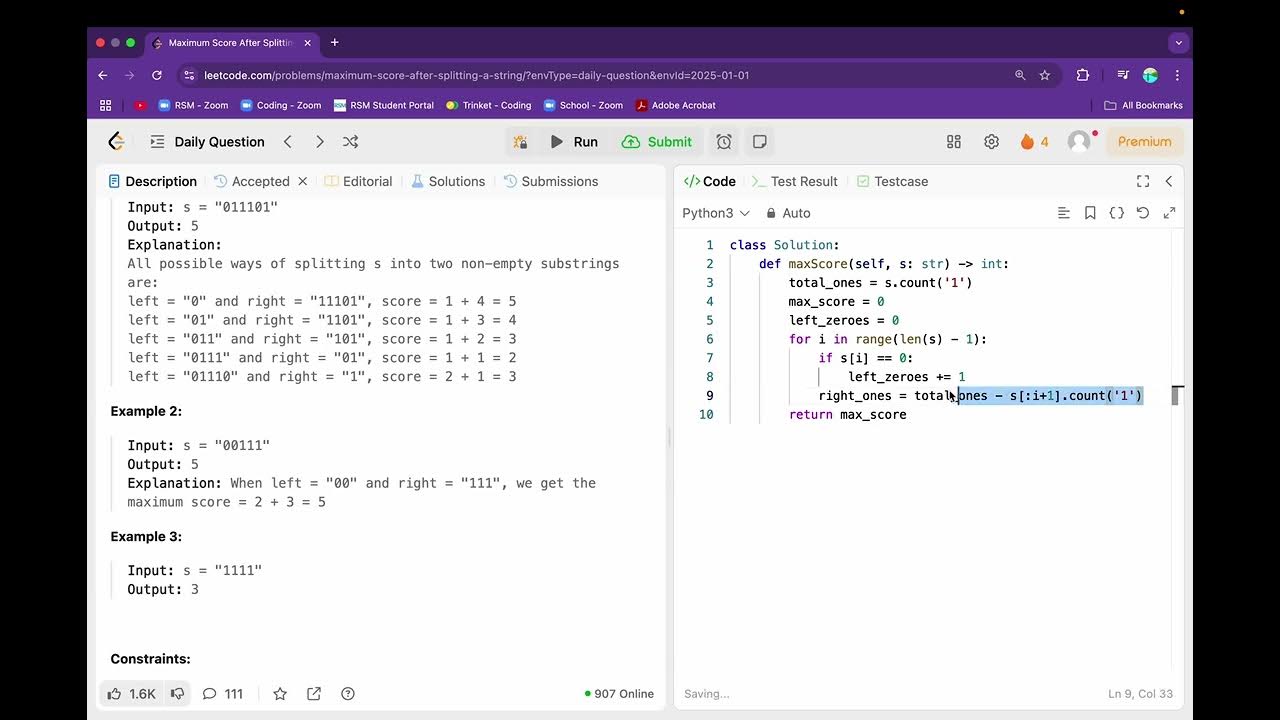Submit the solution
The height and width of the screenshot is (720, 1280).
[657, 142]
